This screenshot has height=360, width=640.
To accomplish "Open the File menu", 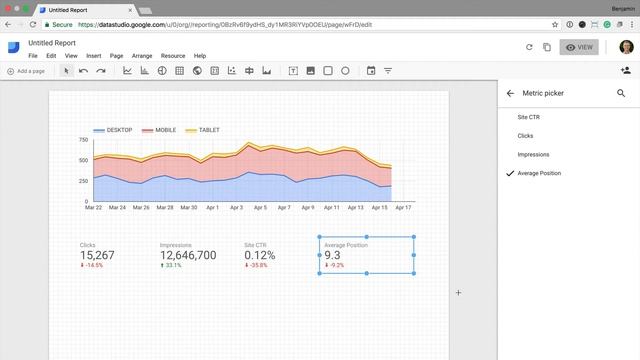I will 33,56.
